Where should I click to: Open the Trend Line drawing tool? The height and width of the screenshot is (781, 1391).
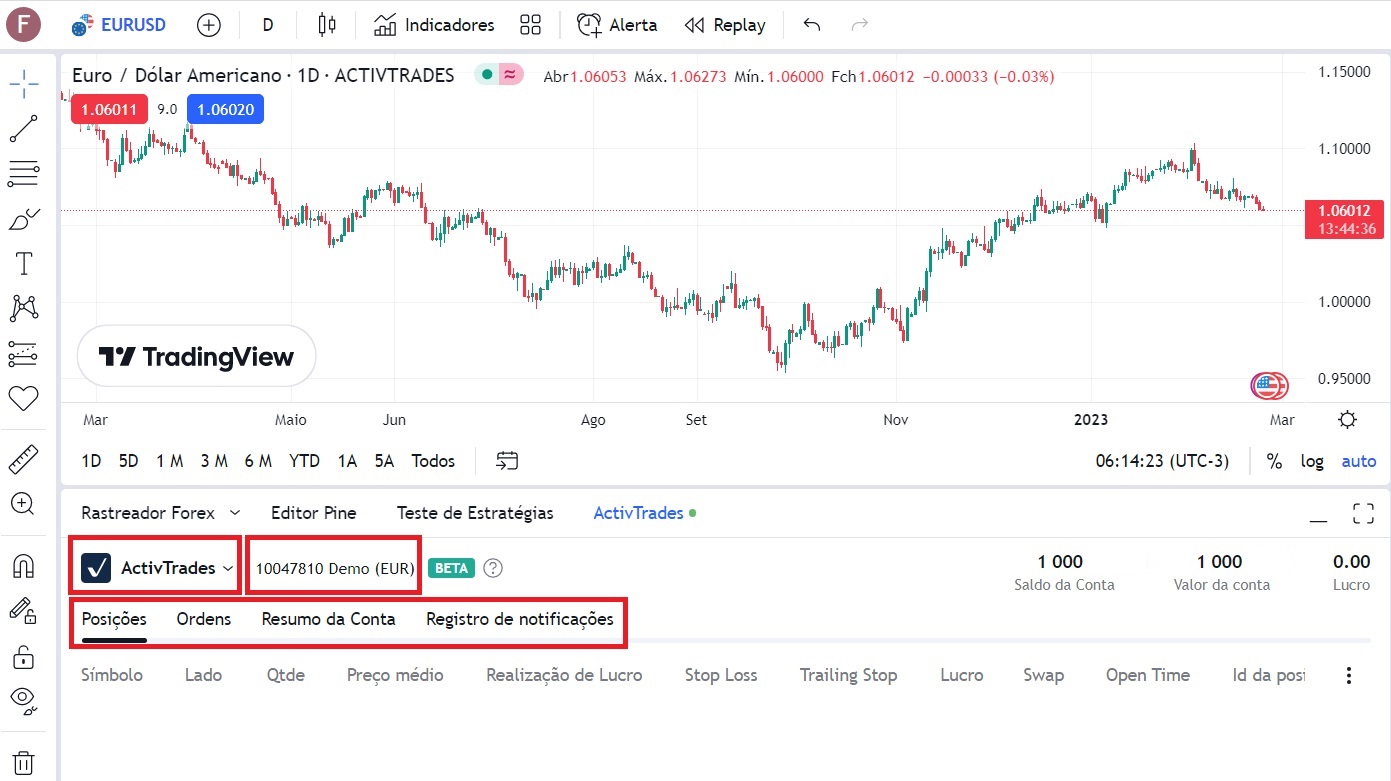(x=24, y=129)
